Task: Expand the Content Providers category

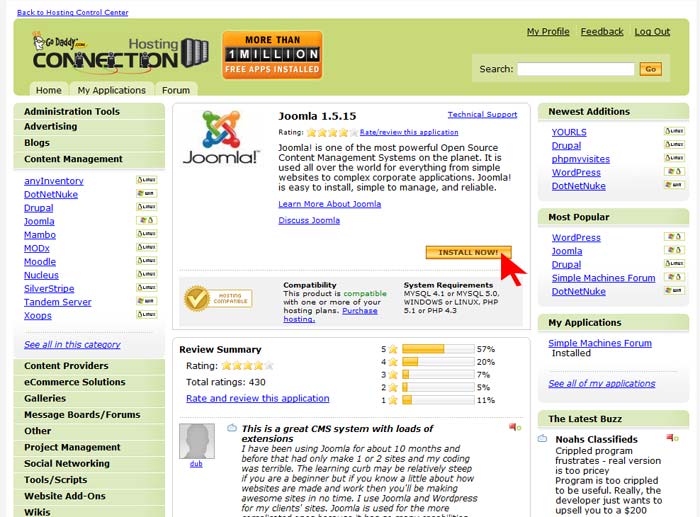Action: click(89, 366)
